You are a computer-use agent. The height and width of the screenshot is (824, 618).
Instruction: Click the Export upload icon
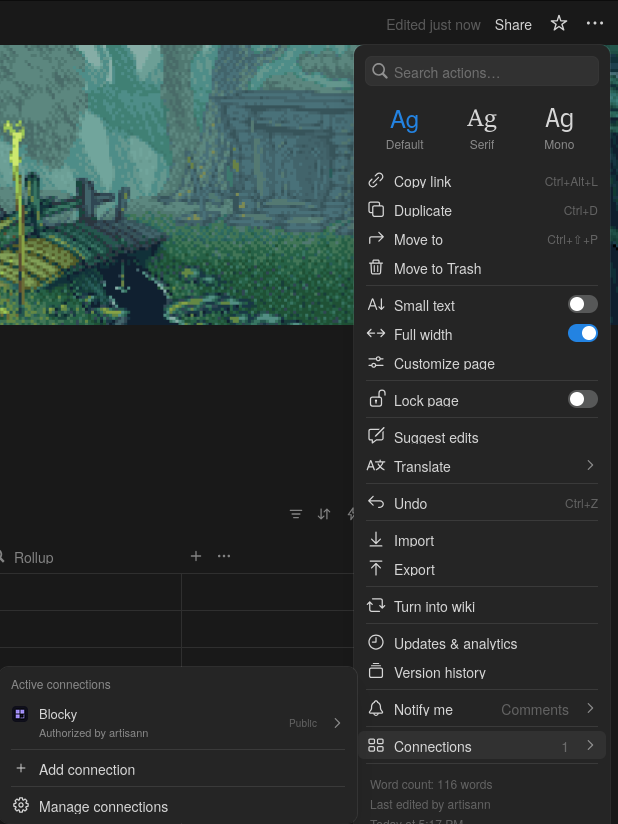click(376, 568)
